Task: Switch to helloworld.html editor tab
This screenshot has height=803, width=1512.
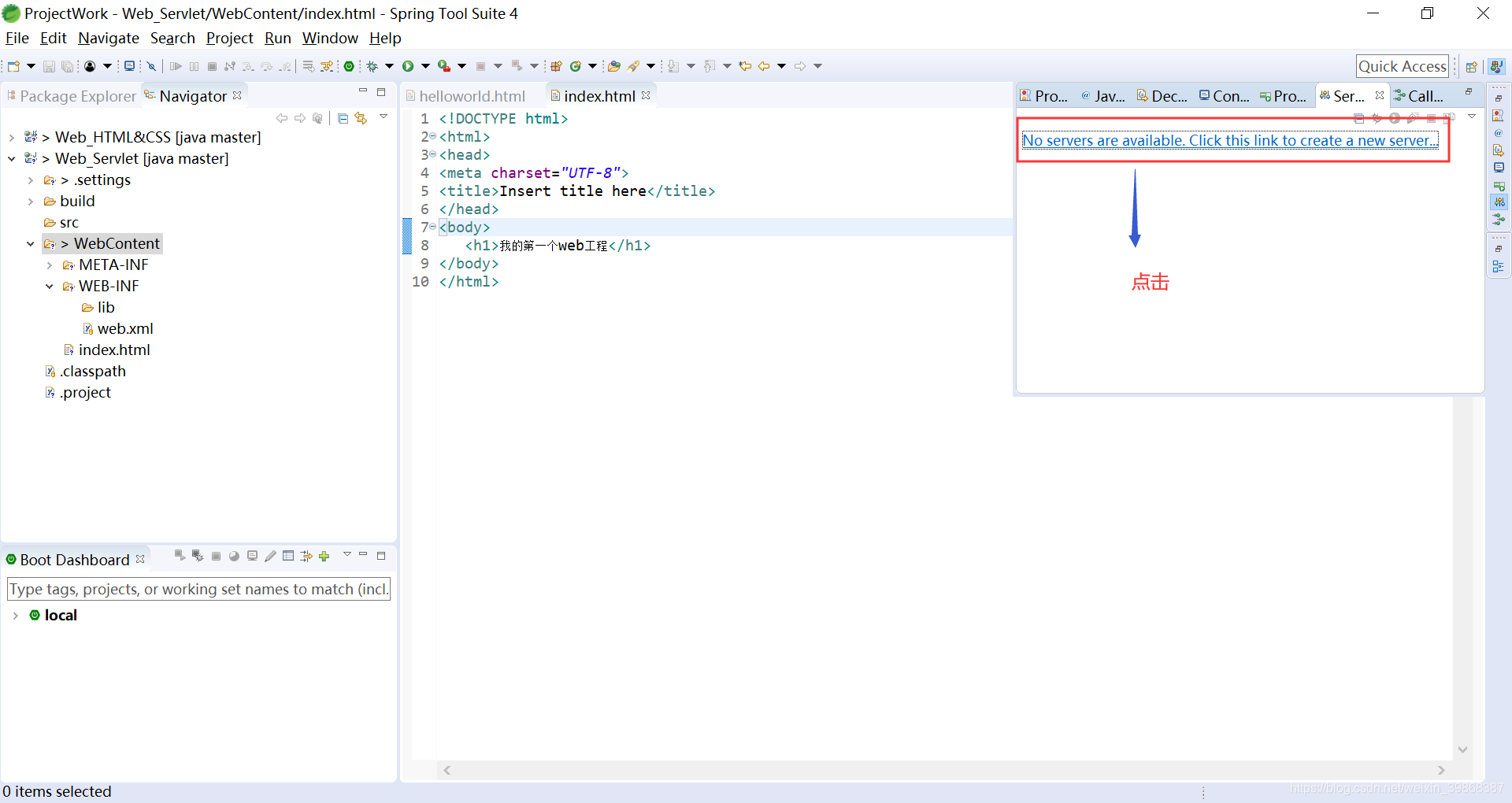Action: (x=465, y=96)
